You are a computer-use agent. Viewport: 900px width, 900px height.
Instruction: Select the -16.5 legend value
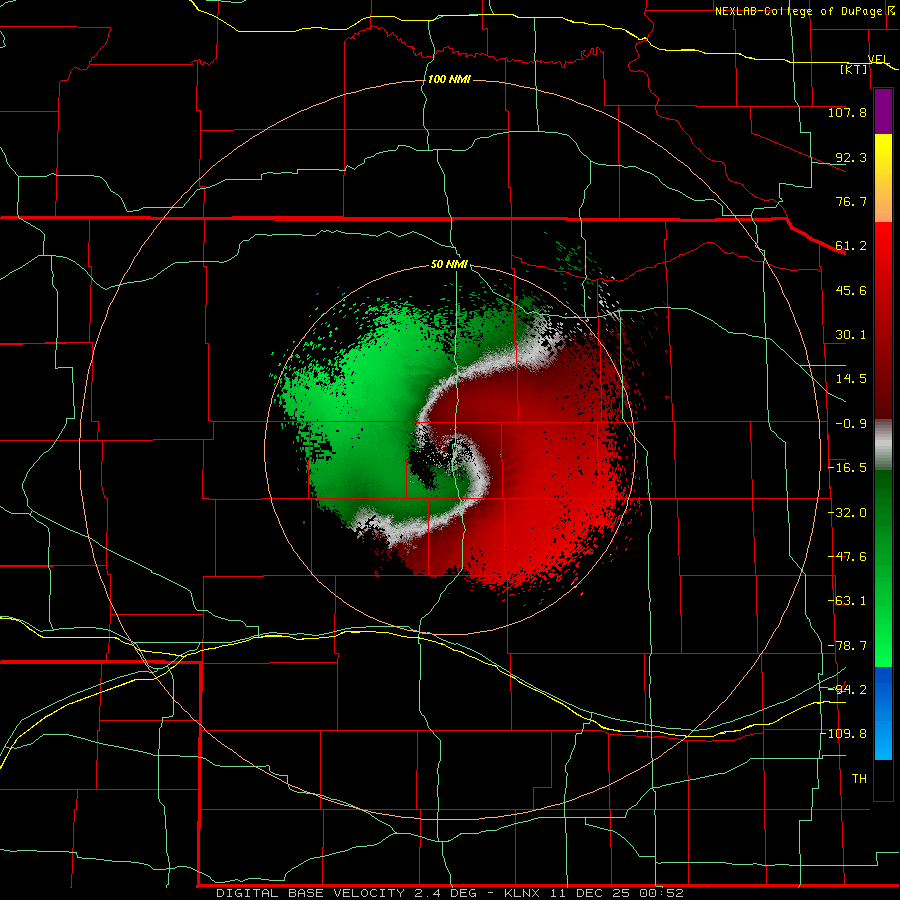coord(847,468)
